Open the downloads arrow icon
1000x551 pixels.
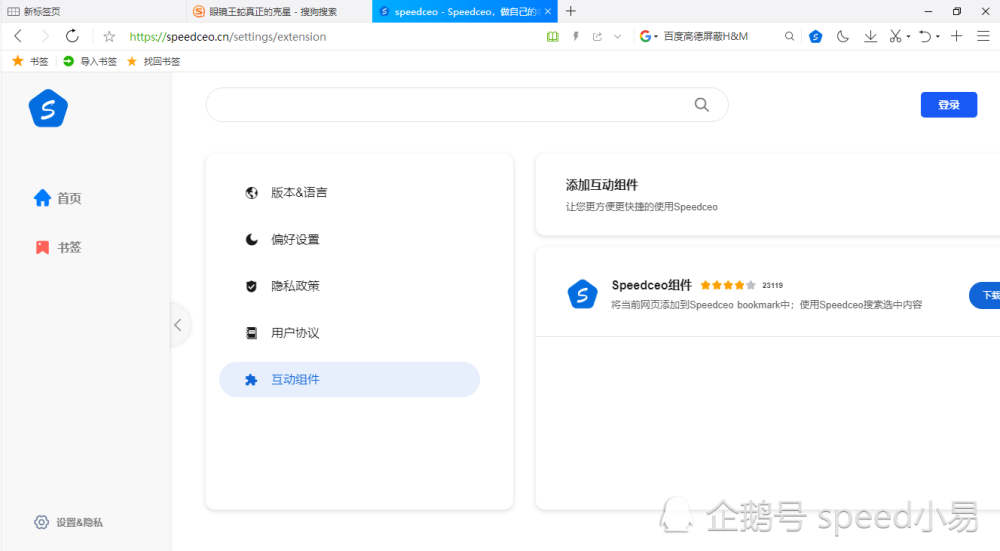870,36
